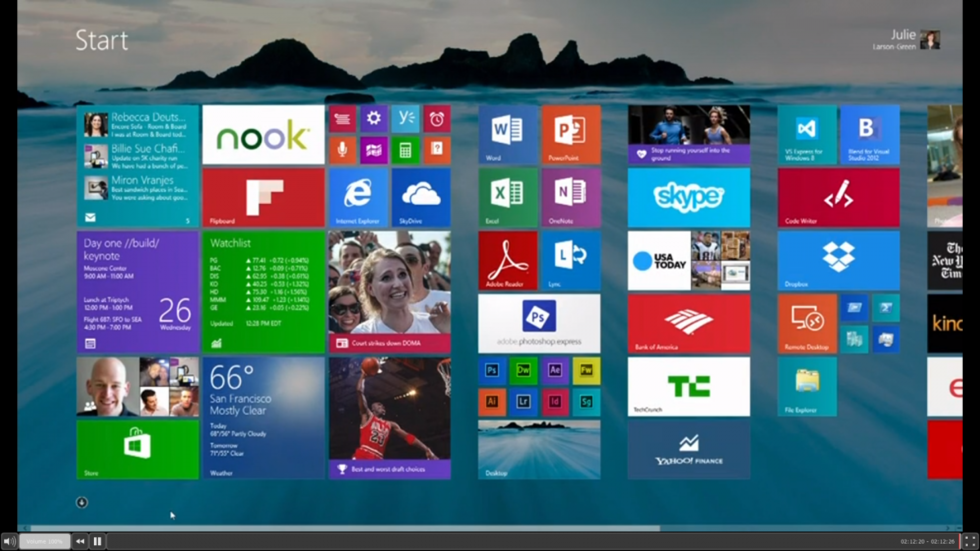Open the Watchlist finance tile
This screenshot has height=551, width=980.
click(x=263, y=292)
